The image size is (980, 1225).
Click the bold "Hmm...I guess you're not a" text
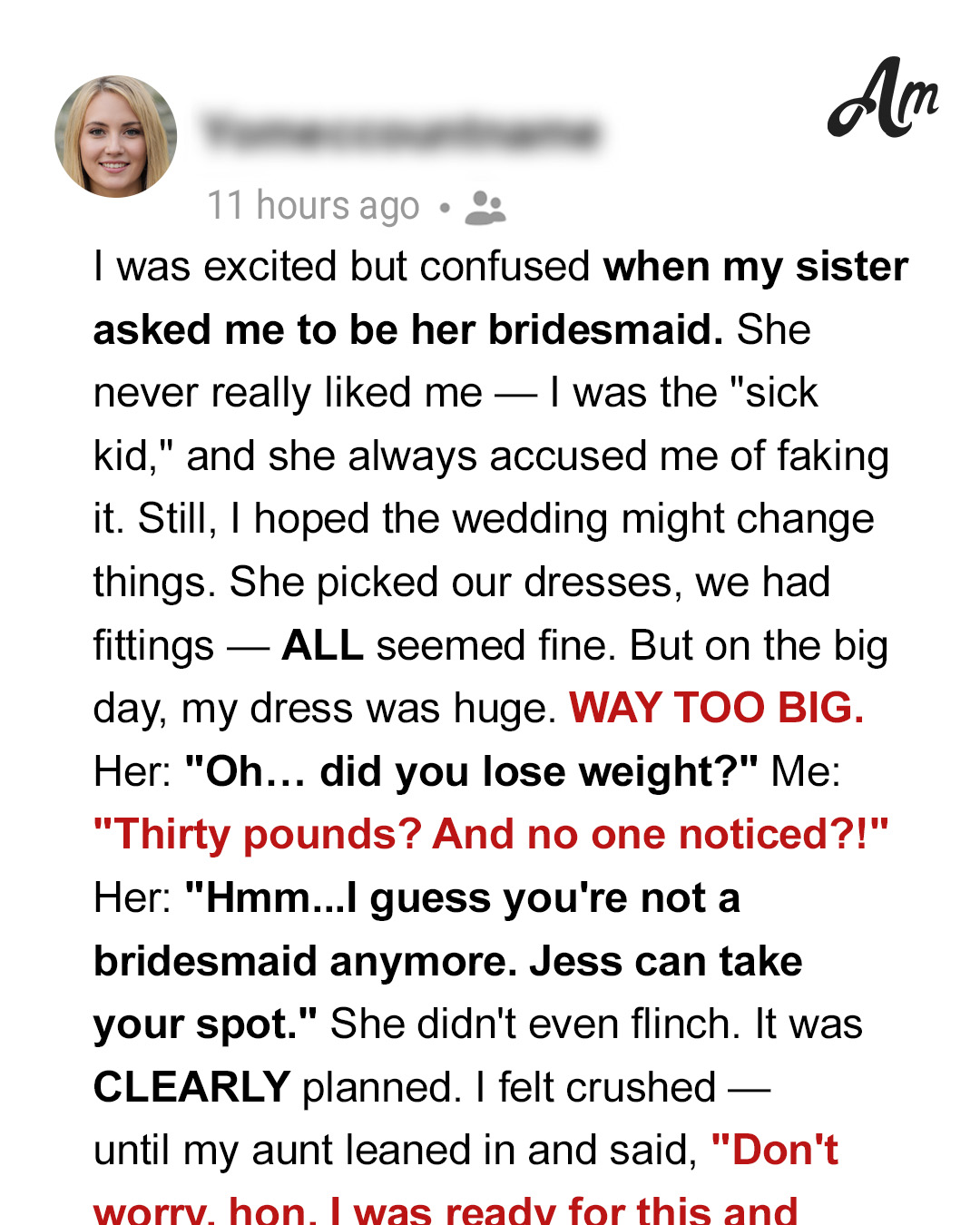coord(462,898)
